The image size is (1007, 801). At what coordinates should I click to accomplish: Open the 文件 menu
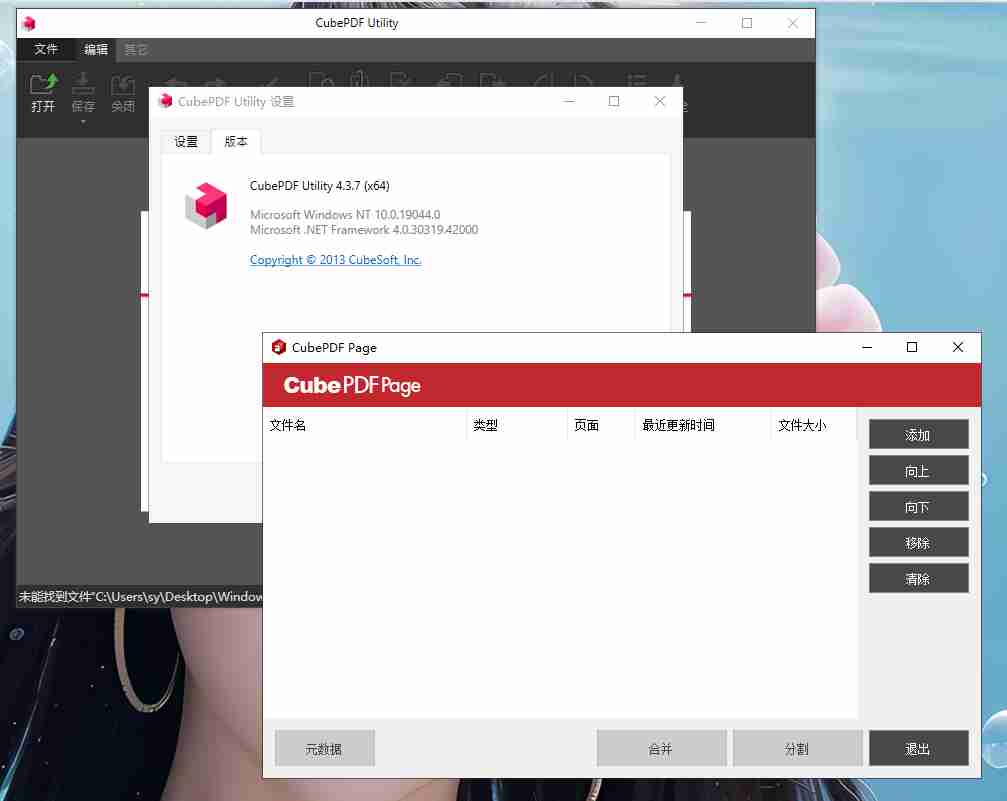point(46,49)
